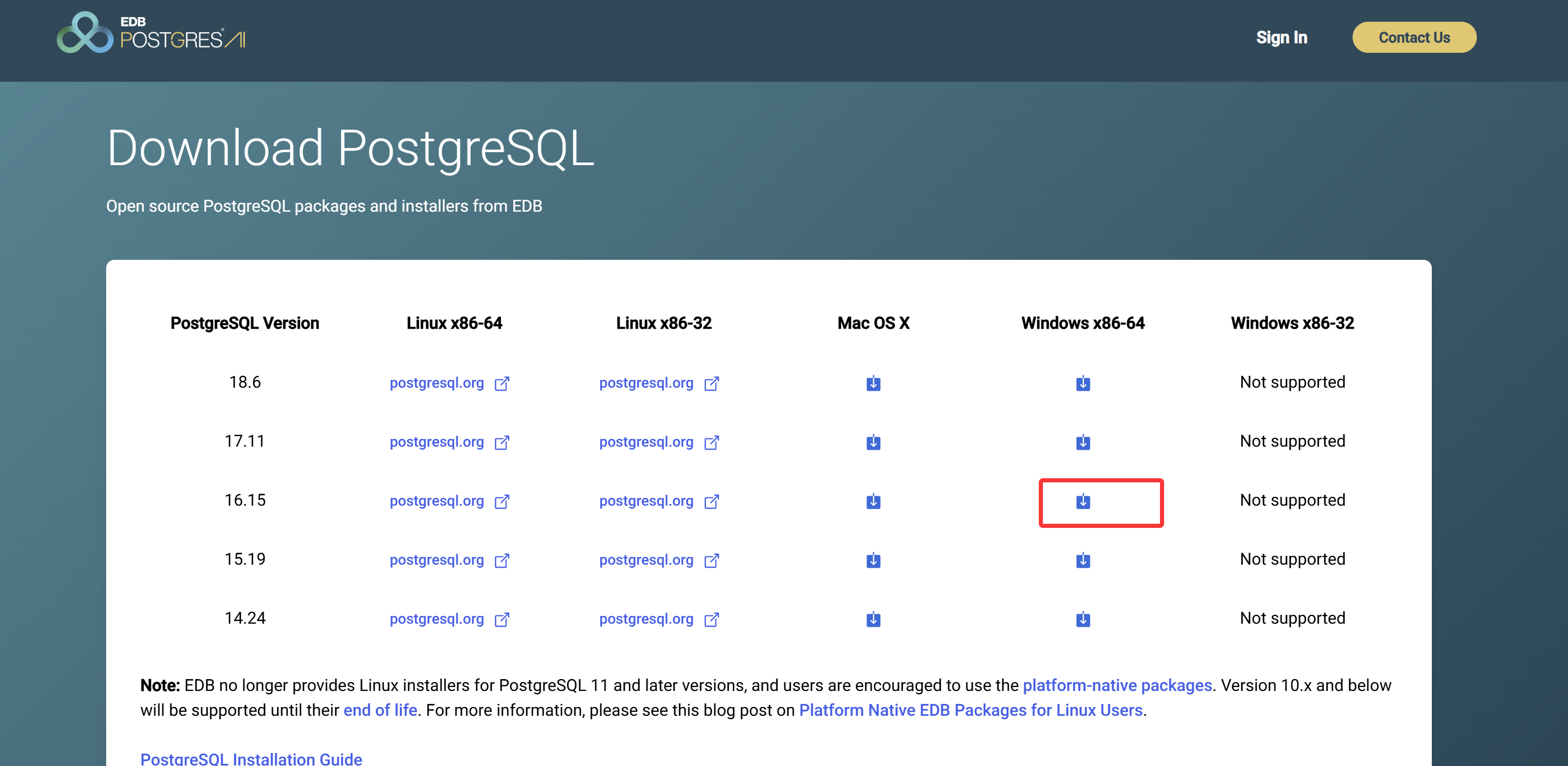The height and width of the screenshot is (766, 1568).
Task: Click Not supported in the 14.24 row
Action: (1293, 618)
